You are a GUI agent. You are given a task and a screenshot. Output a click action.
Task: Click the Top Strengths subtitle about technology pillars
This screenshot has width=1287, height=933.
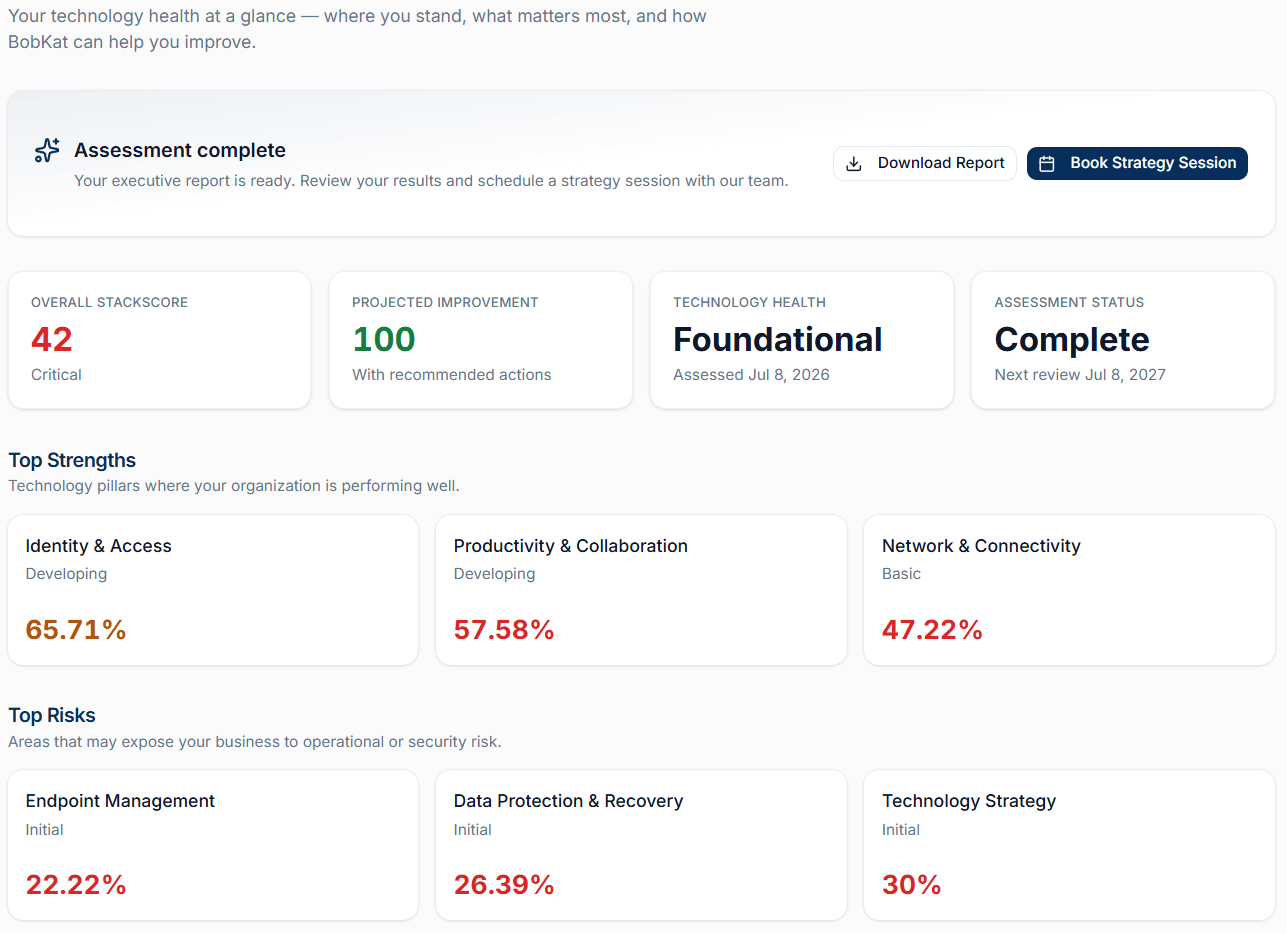234,486
